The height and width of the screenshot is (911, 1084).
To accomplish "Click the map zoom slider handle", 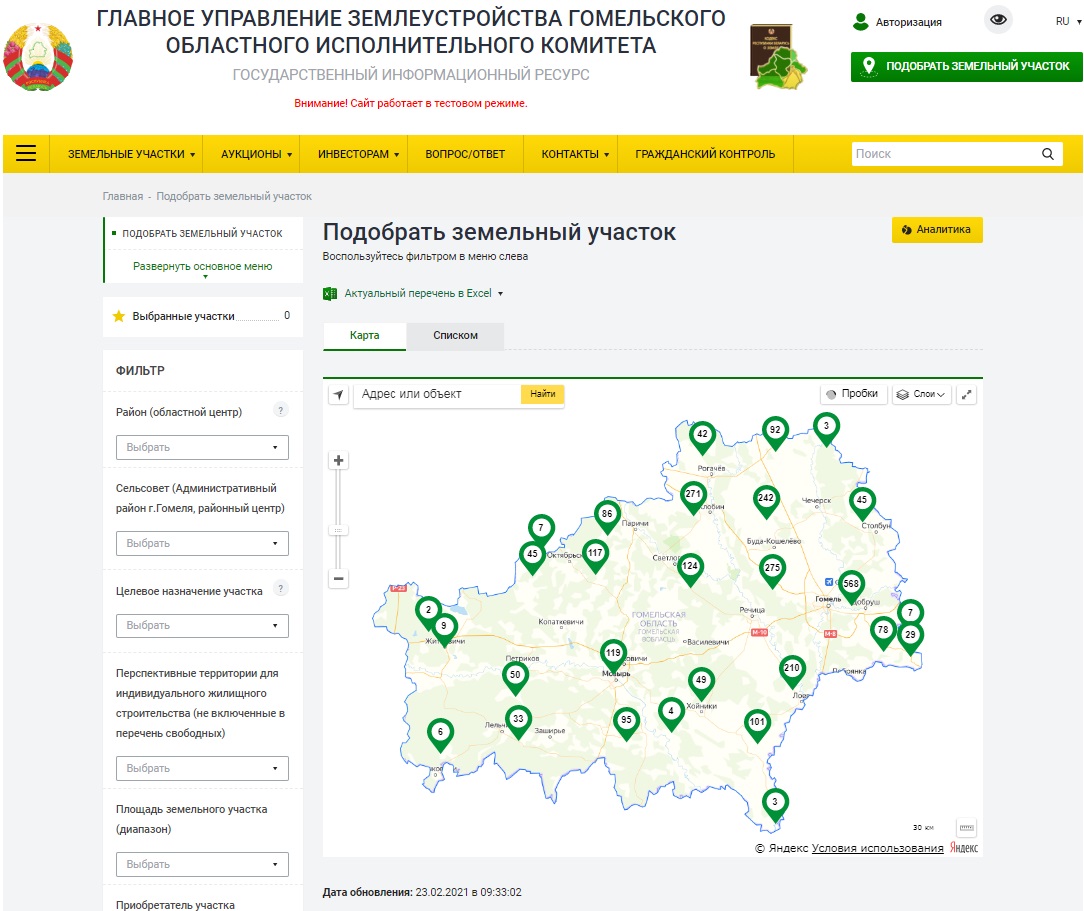I will pyautogui.click(x=338, y=531).
